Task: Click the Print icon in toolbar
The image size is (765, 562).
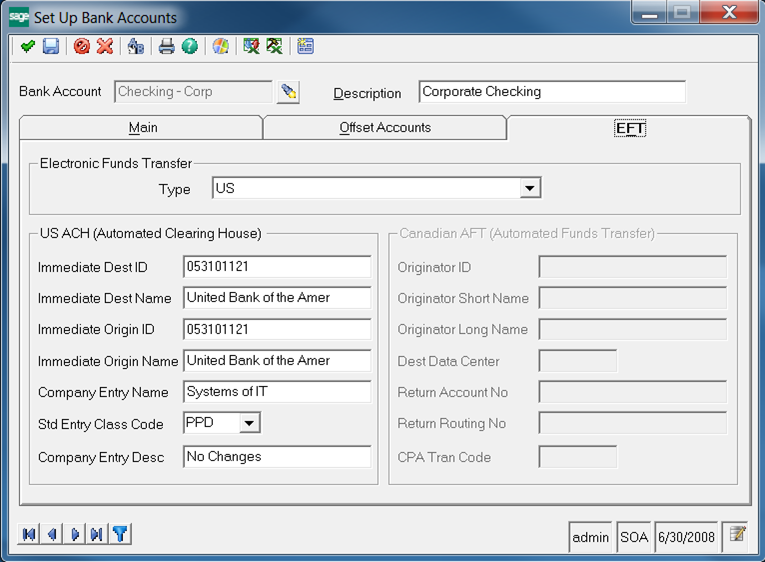Action: click(167, 46)
